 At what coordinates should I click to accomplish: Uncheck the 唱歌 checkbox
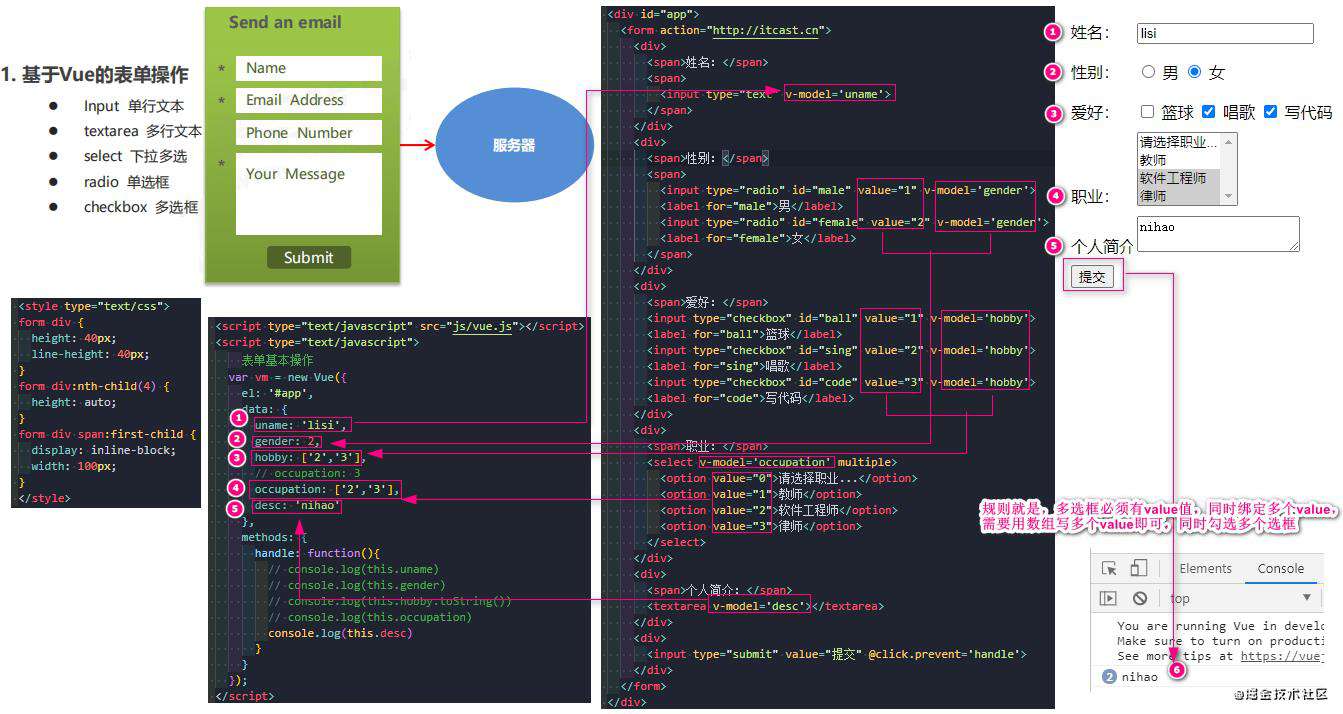[x=1208, y=112]
